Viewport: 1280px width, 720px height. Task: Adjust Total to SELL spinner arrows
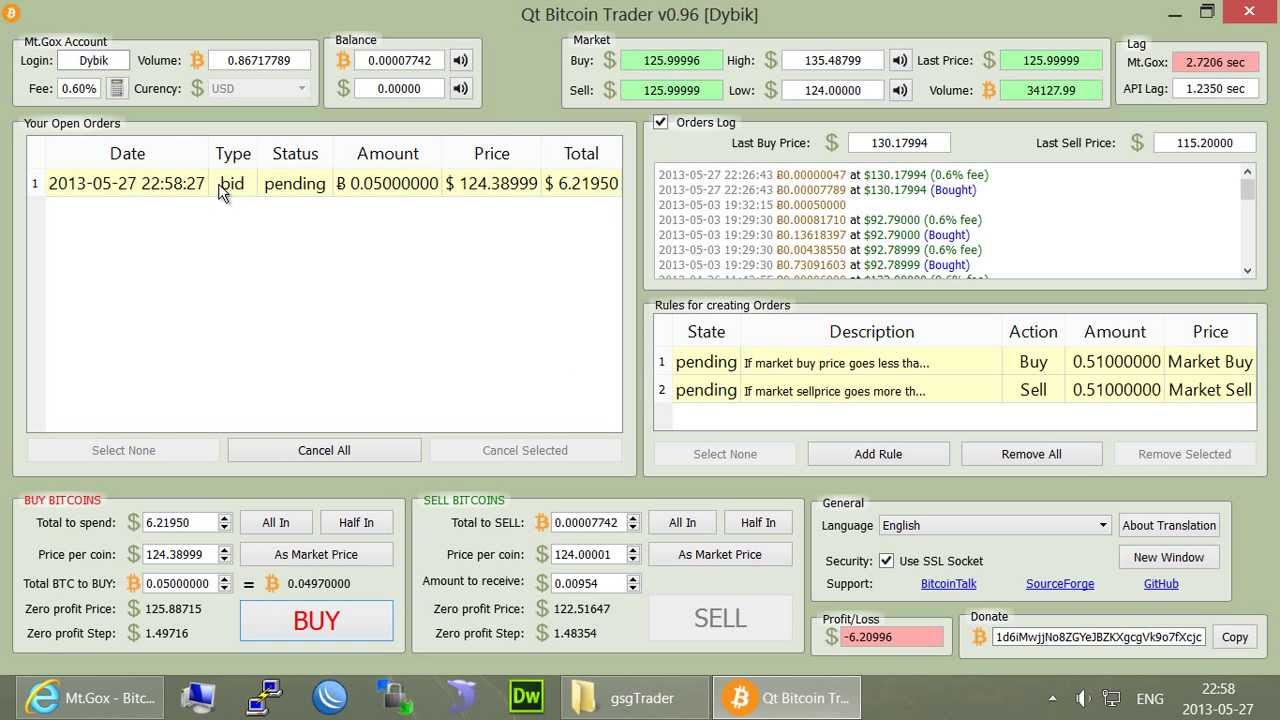pos(632,522)
